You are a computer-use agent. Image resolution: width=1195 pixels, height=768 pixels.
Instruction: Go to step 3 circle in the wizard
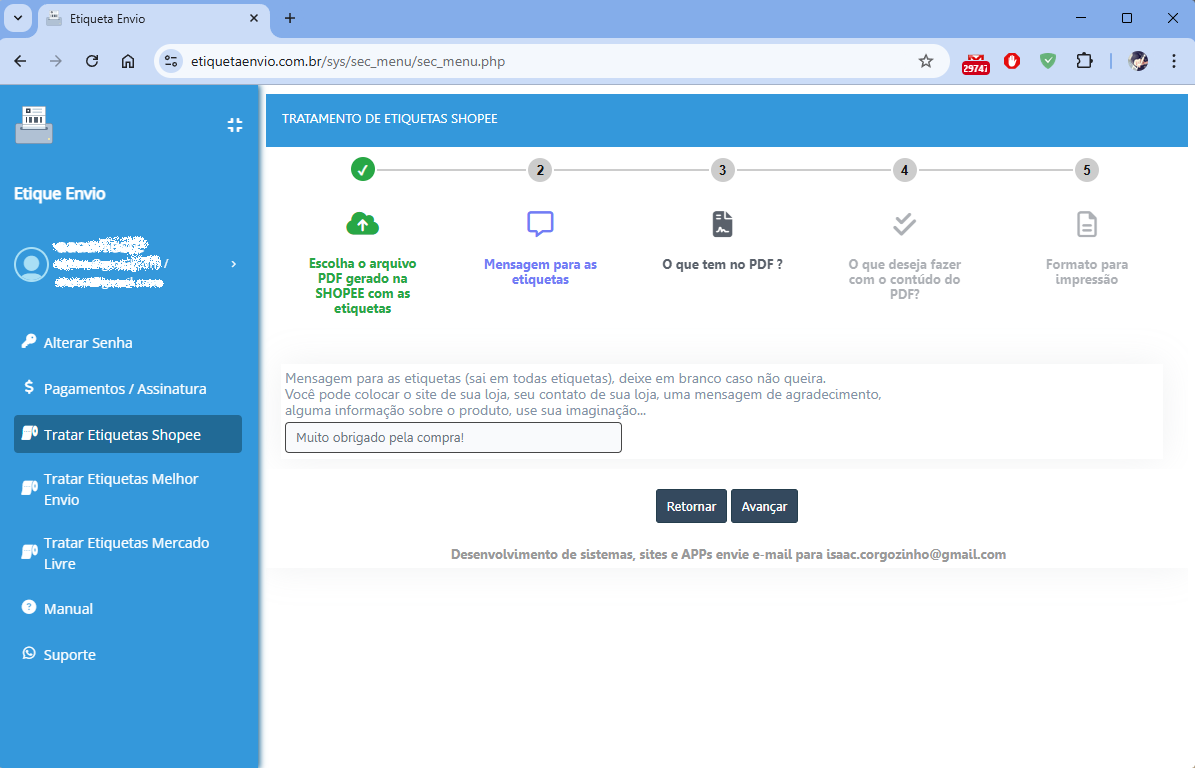coord(722,170)
